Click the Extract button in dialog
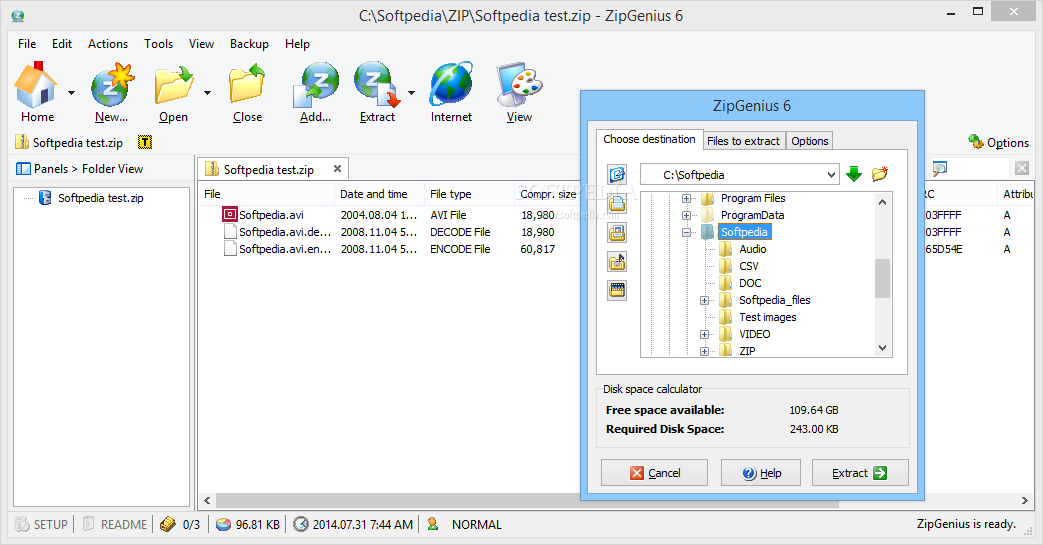This screenshot has height=545, width=1043. pyautogui.click(x=860, y=472)
